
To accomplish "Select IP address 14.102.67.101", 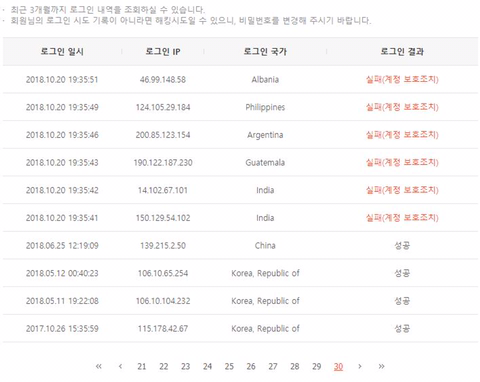I will coord(163,190).
